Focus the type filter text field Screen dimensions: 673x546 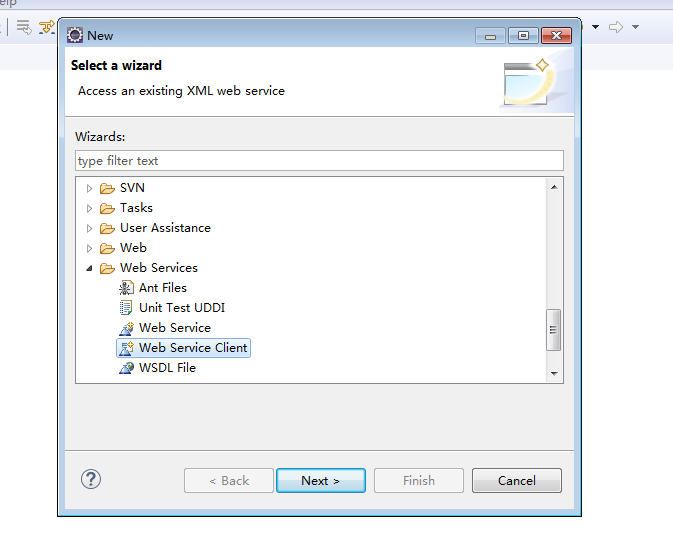[x=319, y=161]
